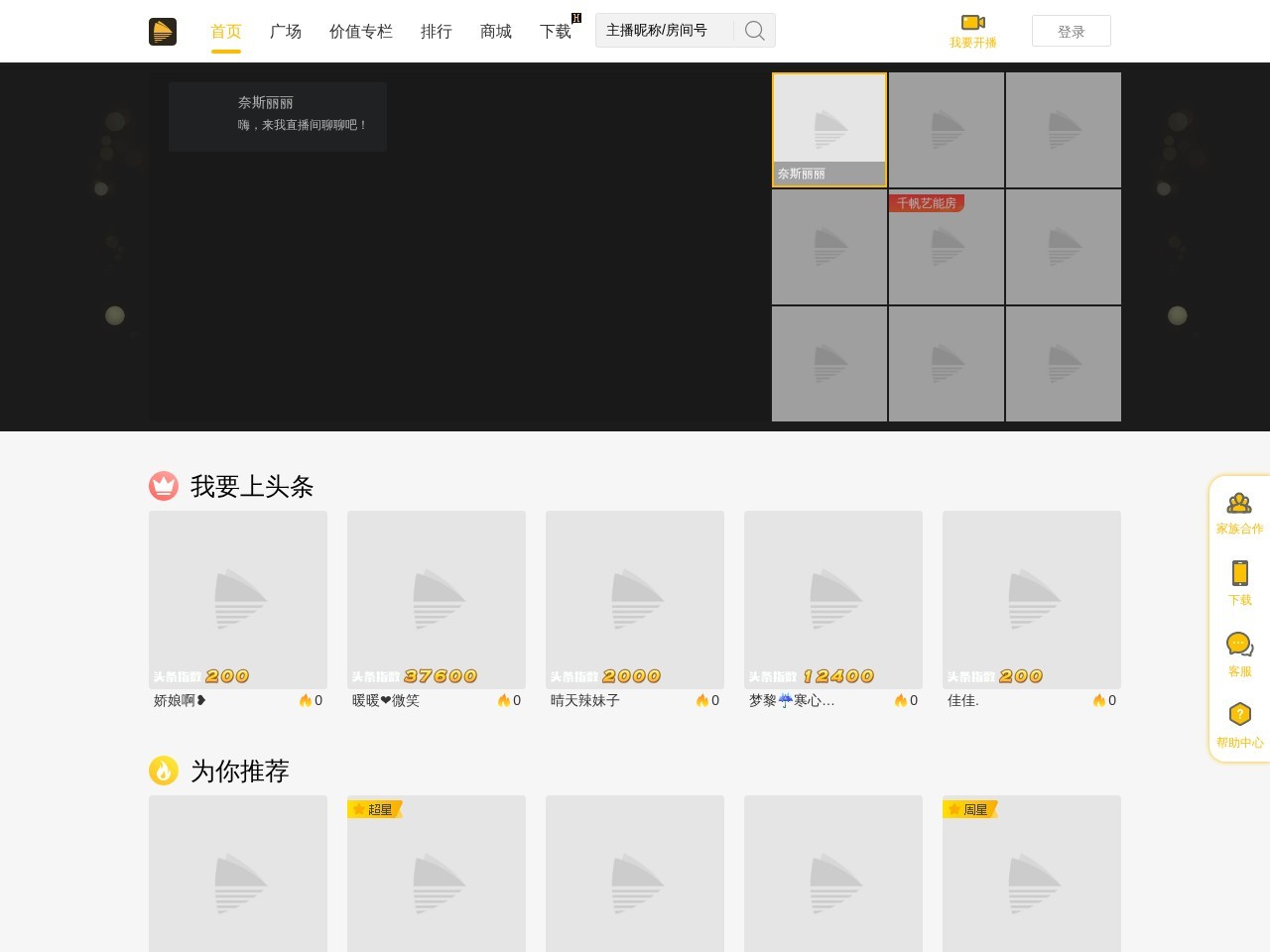
Task: Click the 登录 button
Action: click(1072, 31)
